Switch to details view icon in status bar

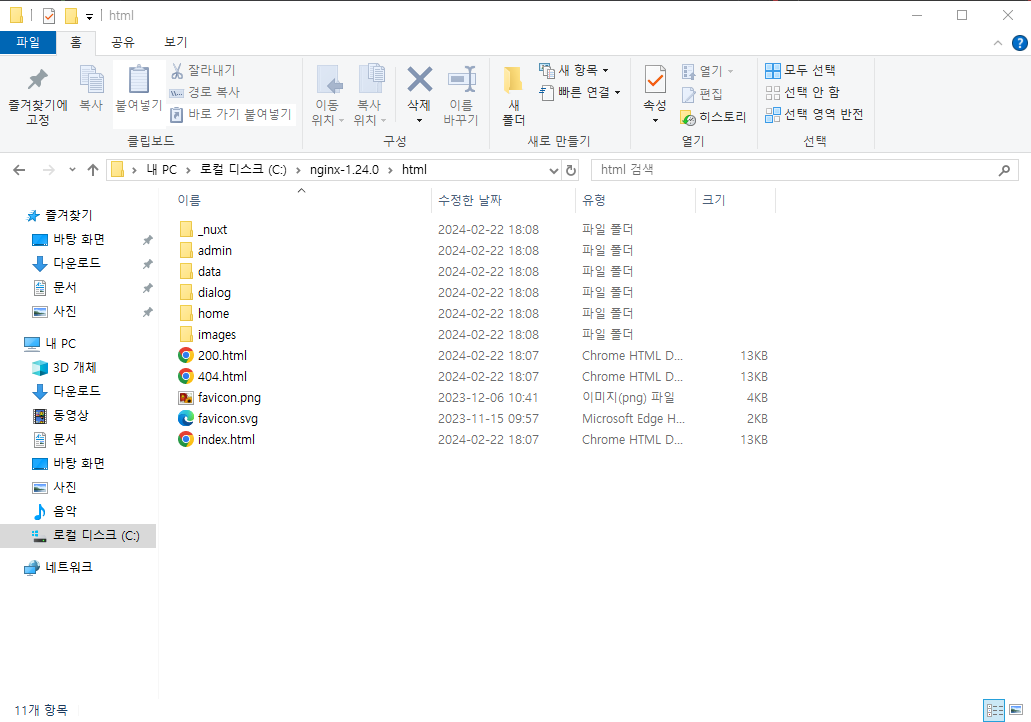994,710
